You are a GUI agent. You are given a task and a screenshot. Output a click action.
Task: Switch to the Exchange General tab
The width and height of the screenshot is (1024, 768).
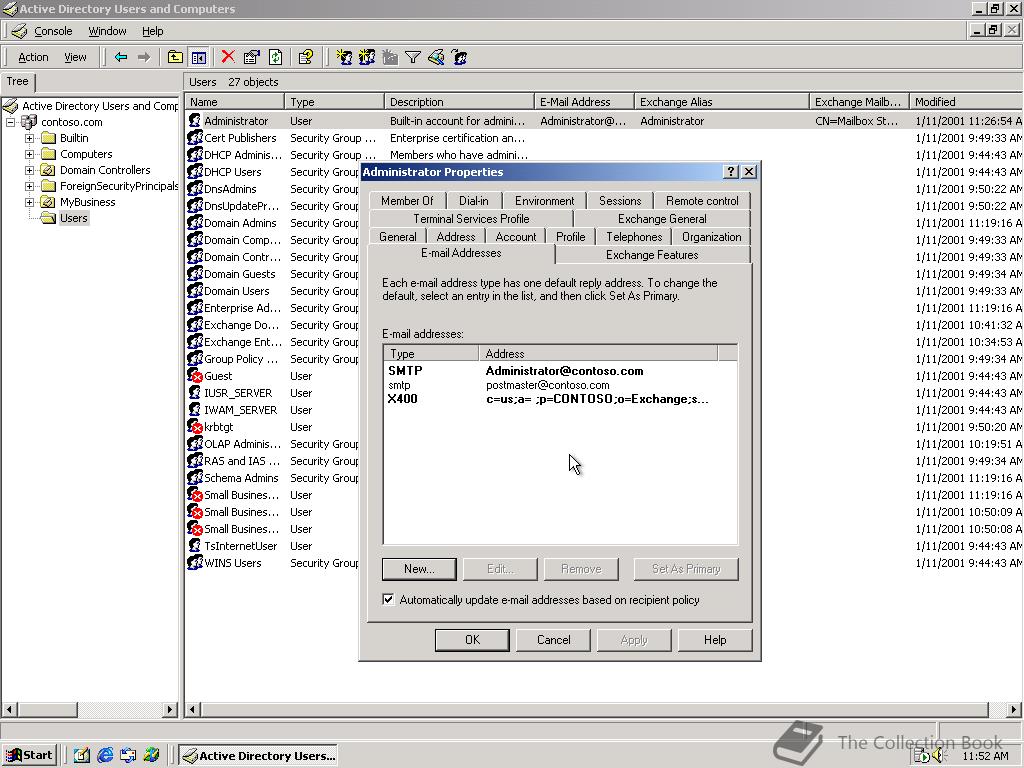pos(662,219)
